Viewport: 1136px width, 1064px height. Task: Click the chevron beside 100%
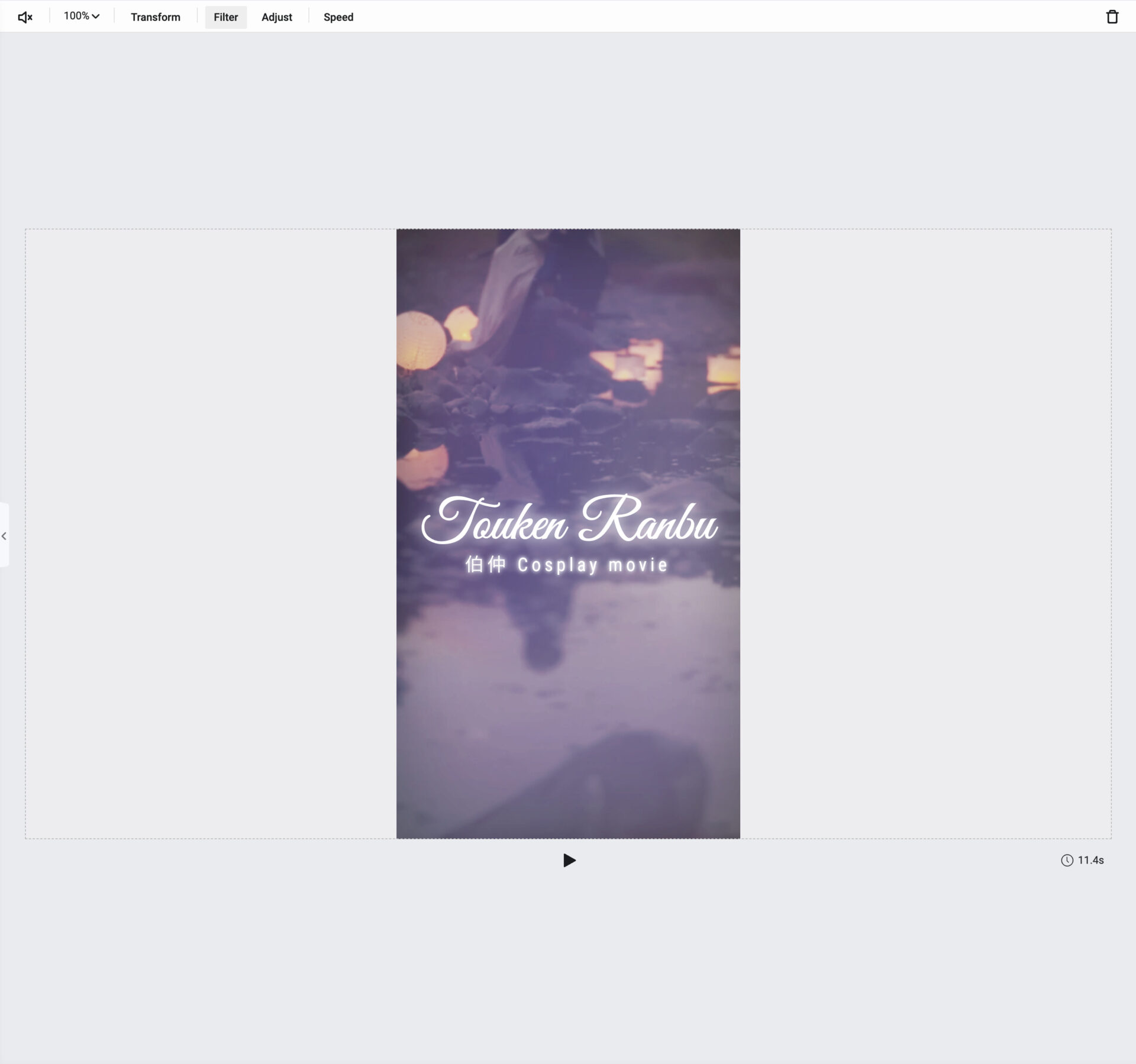pyautogui.click(x=96, y=17)
